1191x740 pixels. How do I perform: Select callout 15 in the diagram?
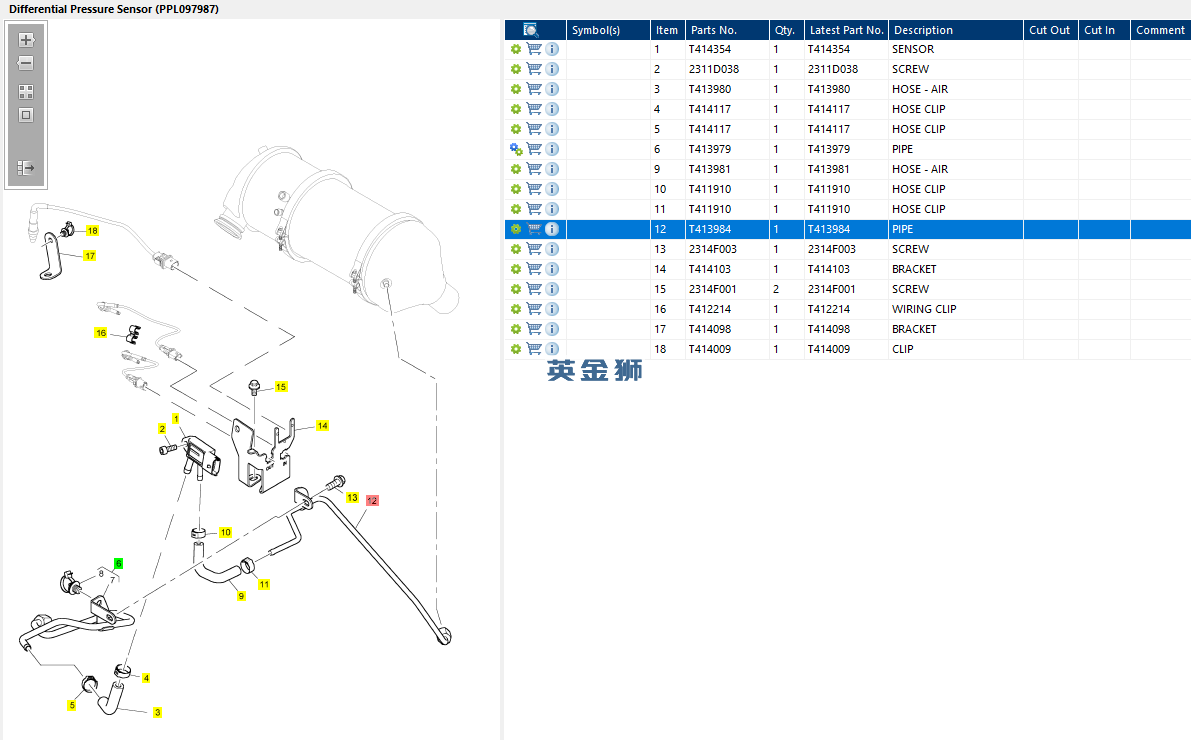tap(280, 387)
